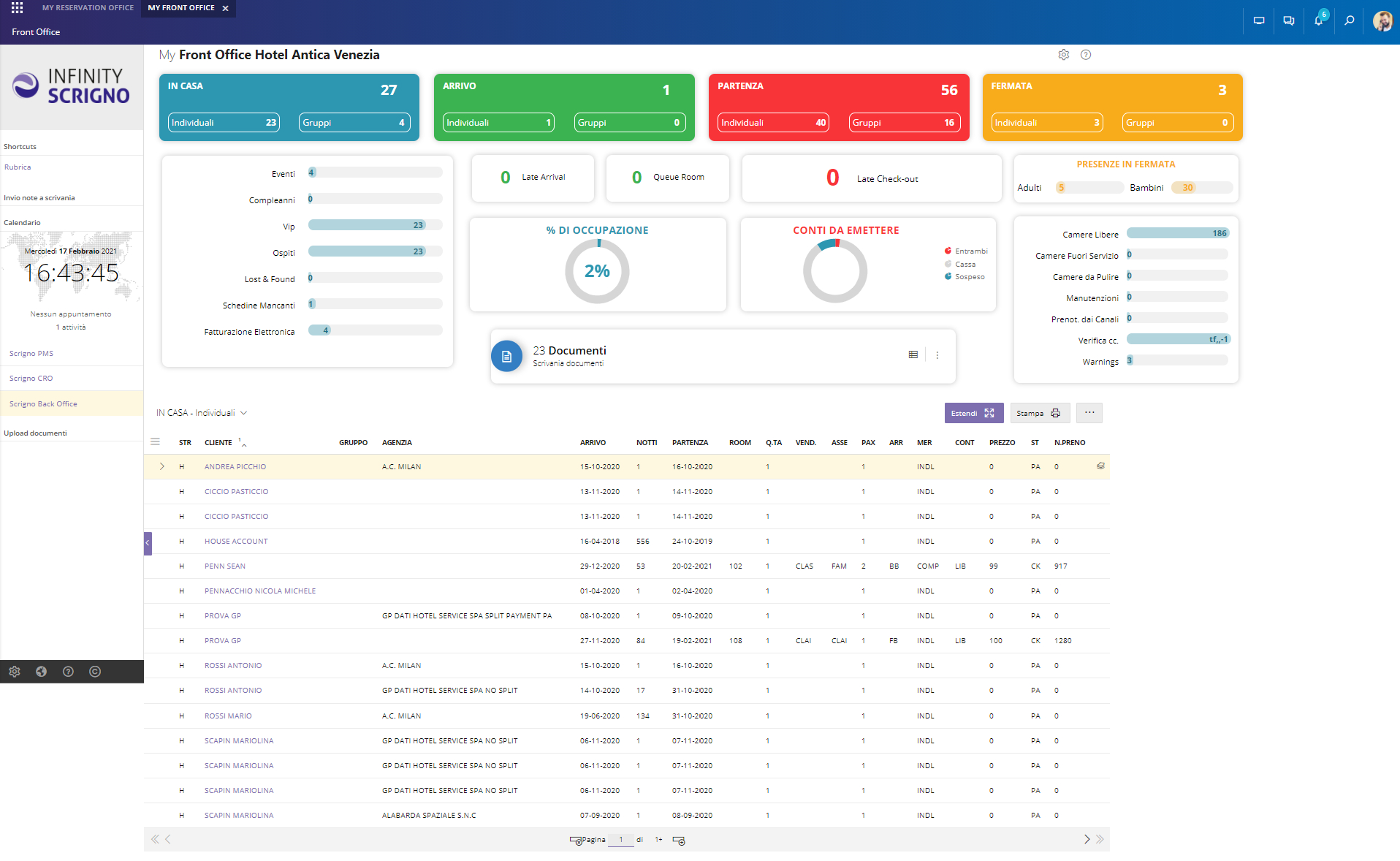Click the user profile avatar in the top right
1400x861 pixels.
tap(1382, 20)
